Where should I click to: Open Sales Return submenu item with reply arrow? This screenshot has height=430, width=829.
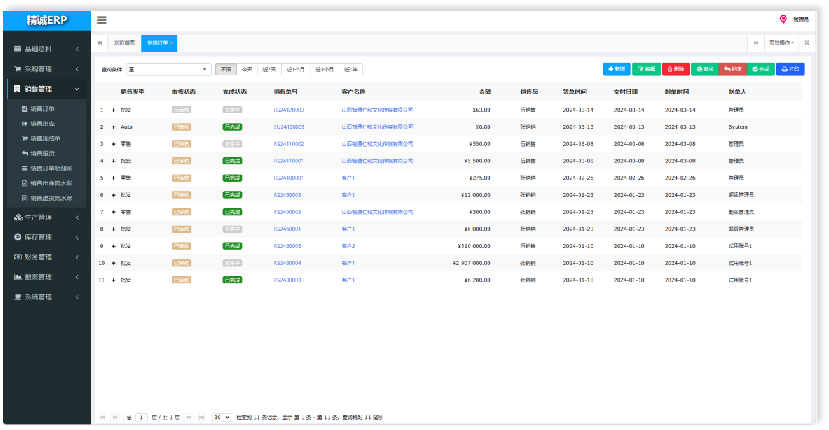[43, 153]
